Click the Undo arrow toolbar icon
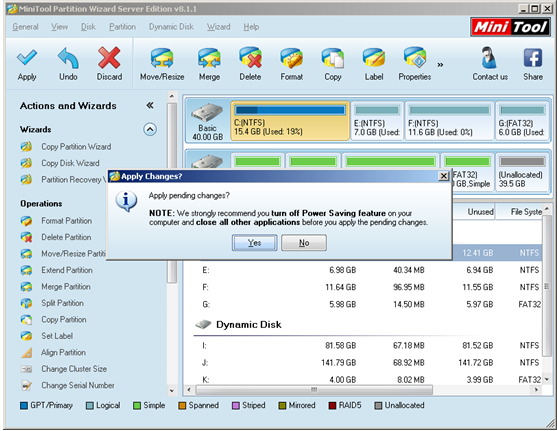557x431 pixels. tap(68, 58)
